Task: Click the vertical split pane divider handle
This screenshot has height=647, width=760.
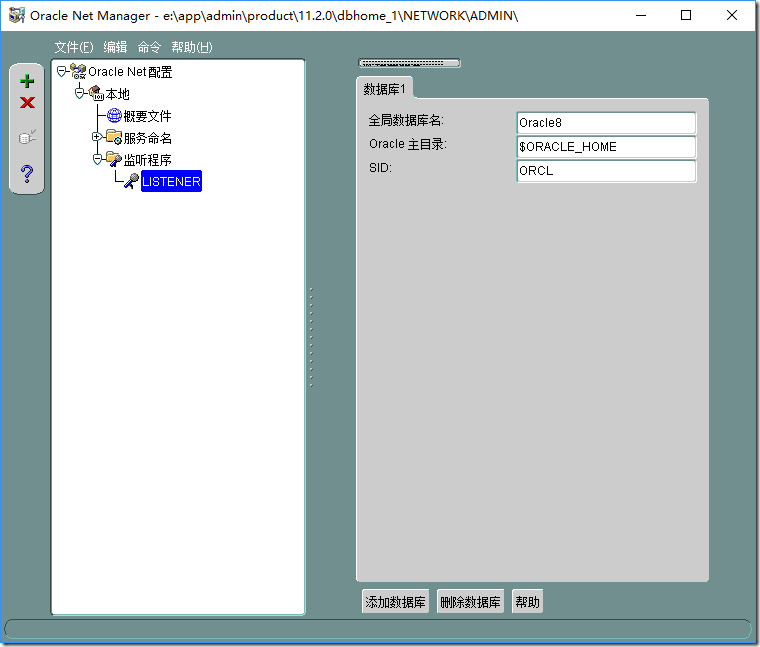Action: point(311,337)
